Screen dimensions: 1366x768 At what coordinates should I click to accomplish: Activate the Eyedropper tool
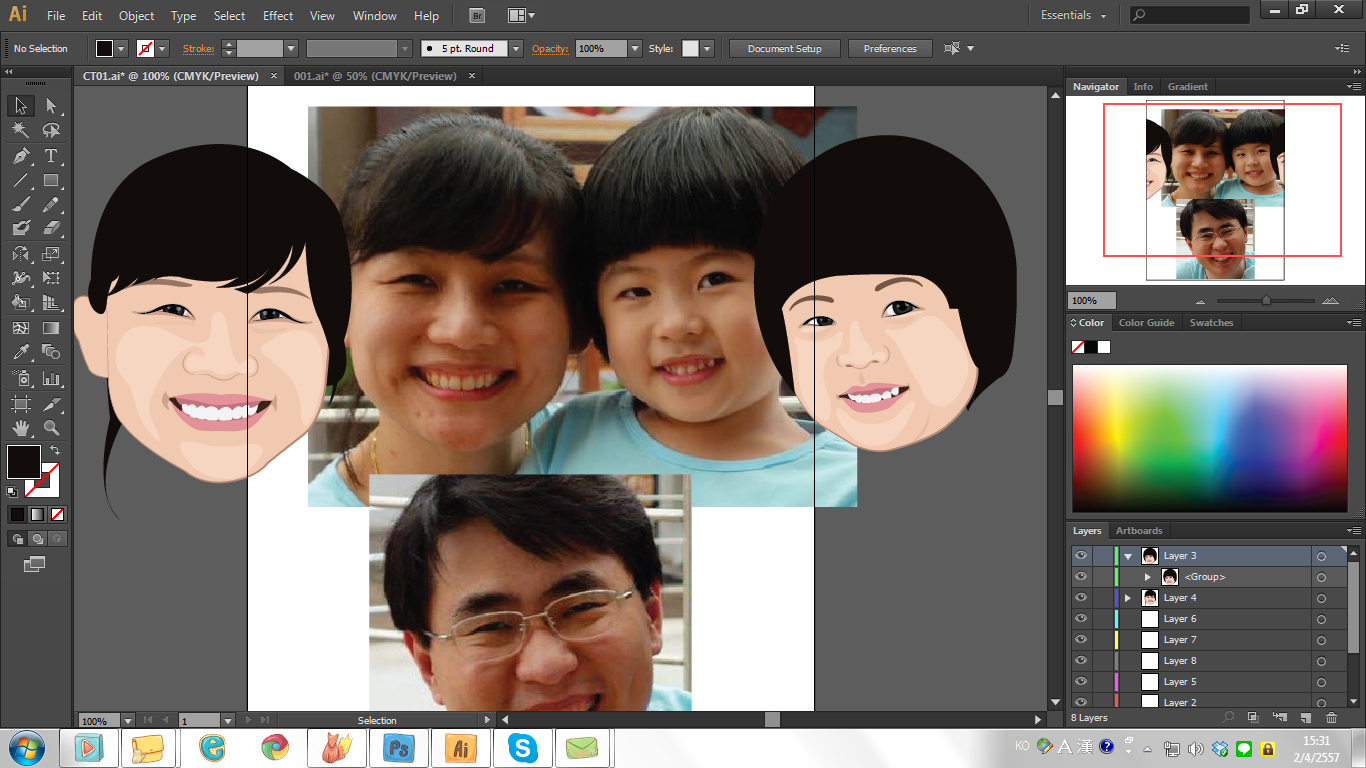21,352
